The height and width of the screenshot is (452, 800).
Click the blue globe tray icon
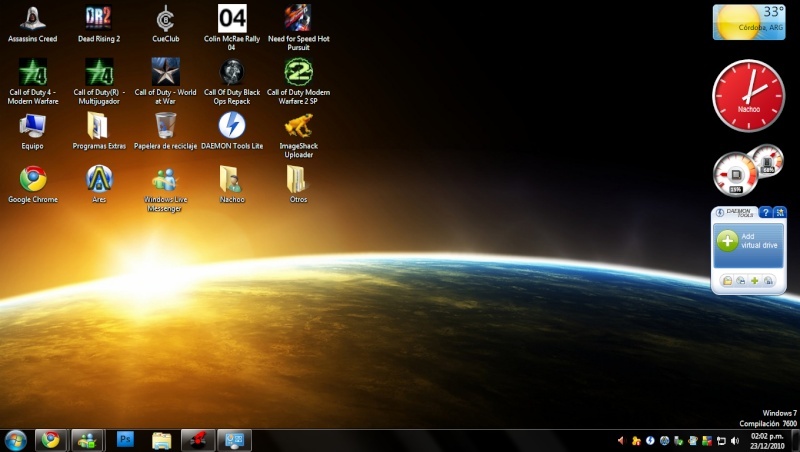(664, 440)
